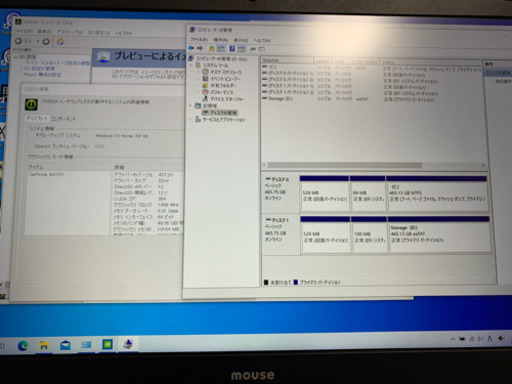Switch to the Components tab in System Information
The height and width of the screenshot is (384, 512).
pos(63,119)
